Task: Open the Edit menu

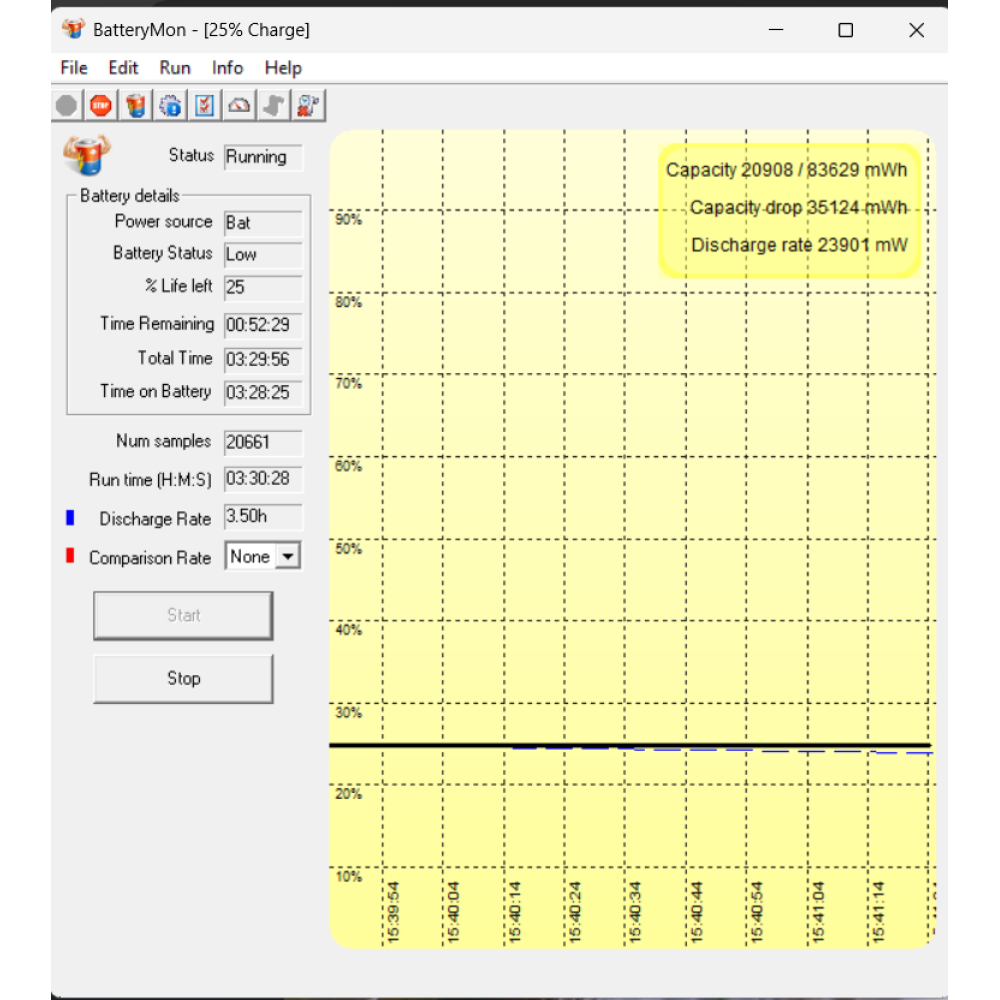Action: pos(123,68)
